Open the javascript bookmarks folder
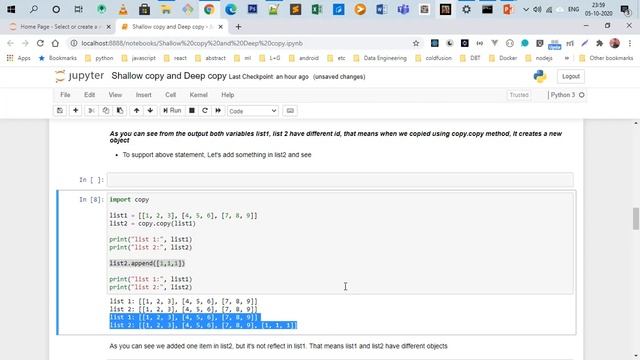 (x=138, y=58)
